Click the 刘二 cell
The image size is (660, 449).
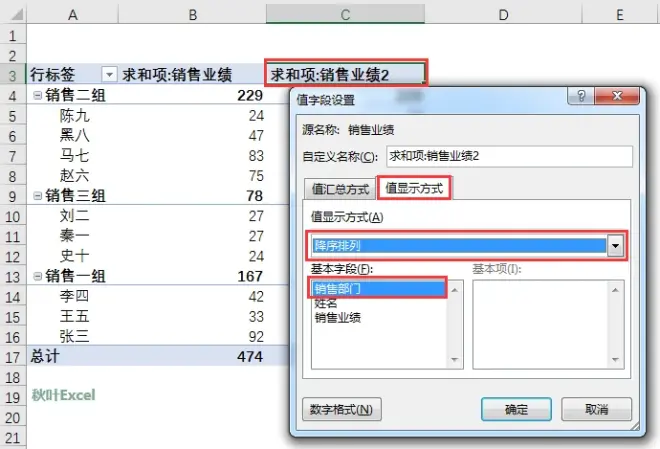74,216
